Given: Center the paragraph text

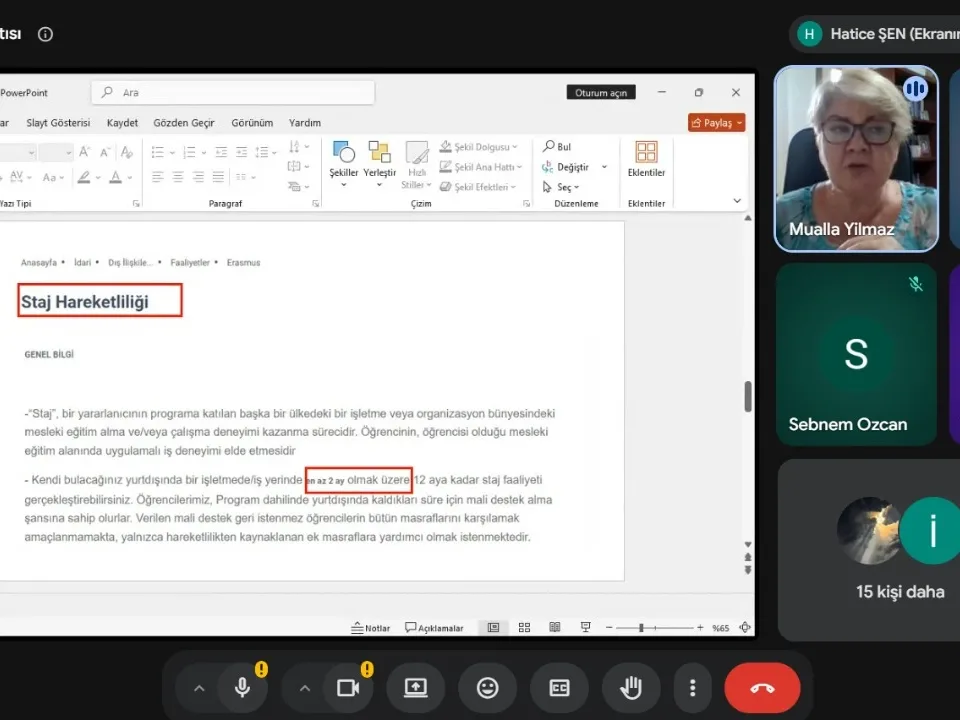Looking at the screenshot, I should tap(178, 177).
